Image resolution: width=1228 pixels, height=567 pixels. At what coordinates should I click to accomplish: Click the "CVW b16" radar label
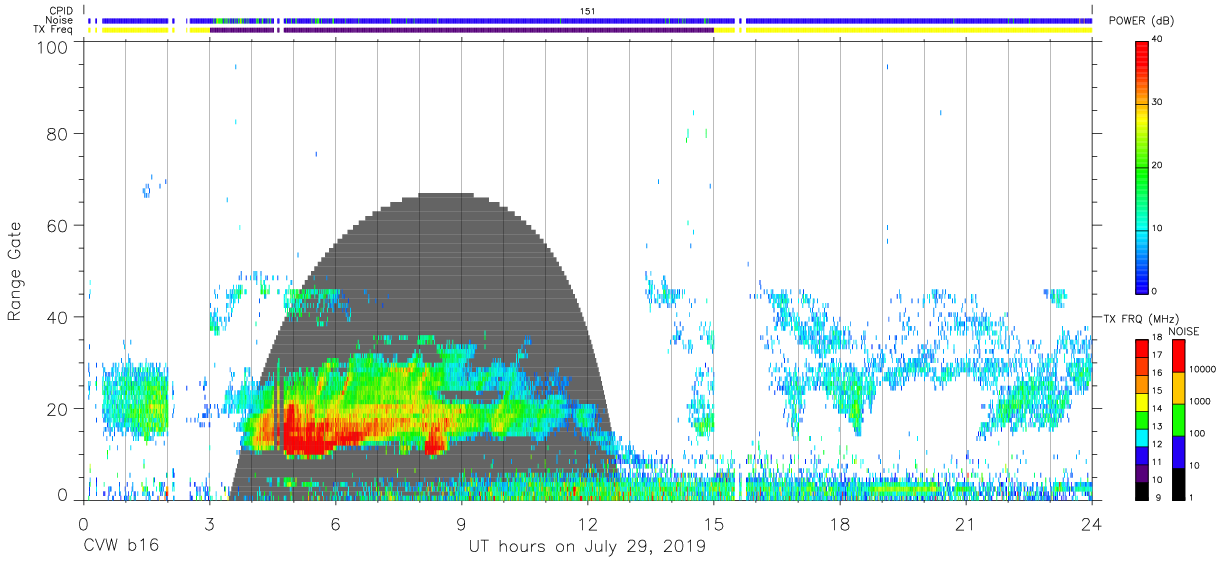click(121, 547)
